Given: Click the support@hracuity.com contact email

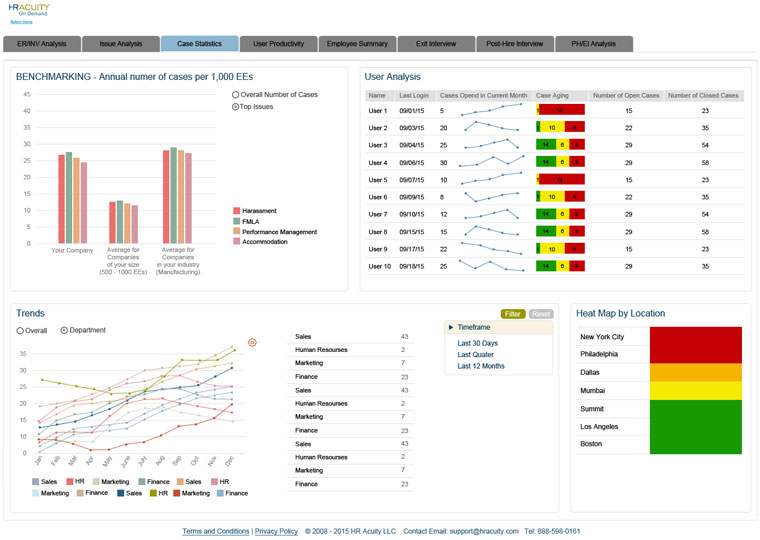Looking at the screenshot, I should point(484,531).
